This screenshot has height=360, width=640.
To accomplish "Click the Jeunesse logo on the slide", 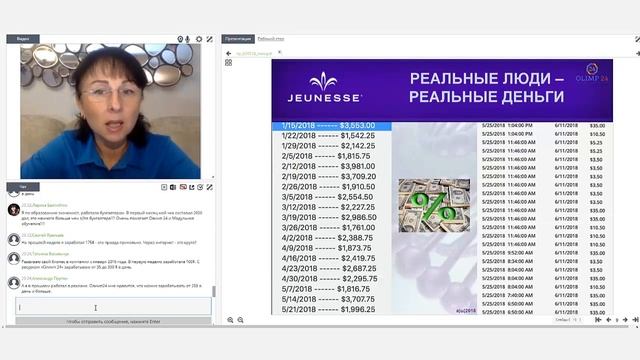I will click(x=324, y=87).
